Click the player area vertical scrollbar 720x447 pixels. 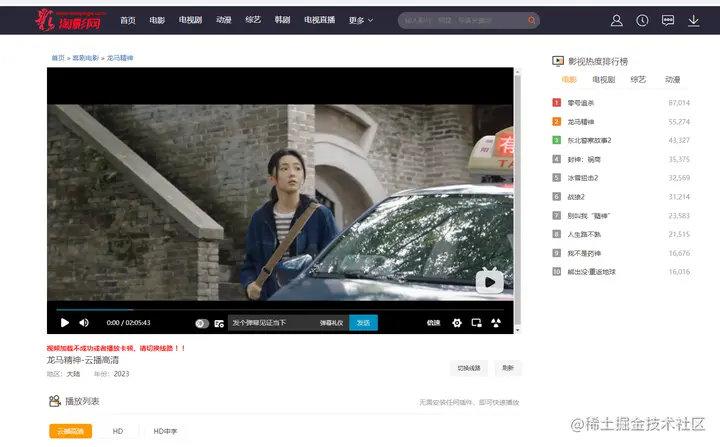click(518, 200)
